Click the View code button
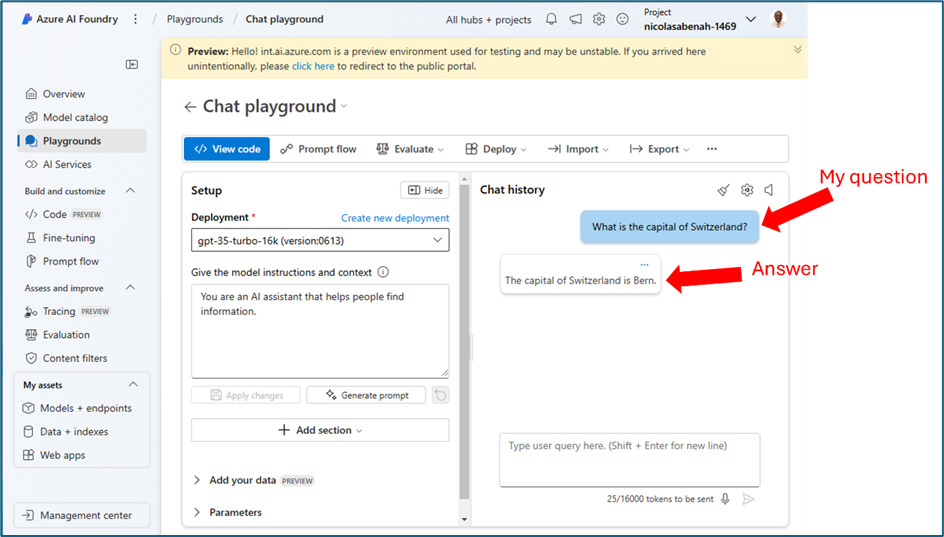This screenshot has height=537, width=944. click(227, 149)
